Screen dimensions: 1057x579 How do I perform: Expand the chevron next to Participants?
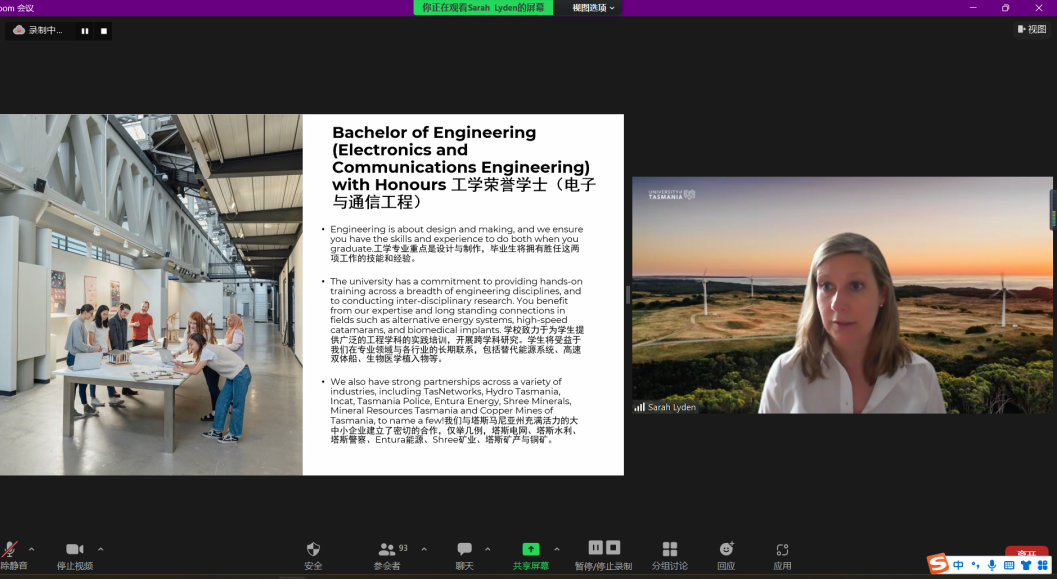[x=424, y=549]
